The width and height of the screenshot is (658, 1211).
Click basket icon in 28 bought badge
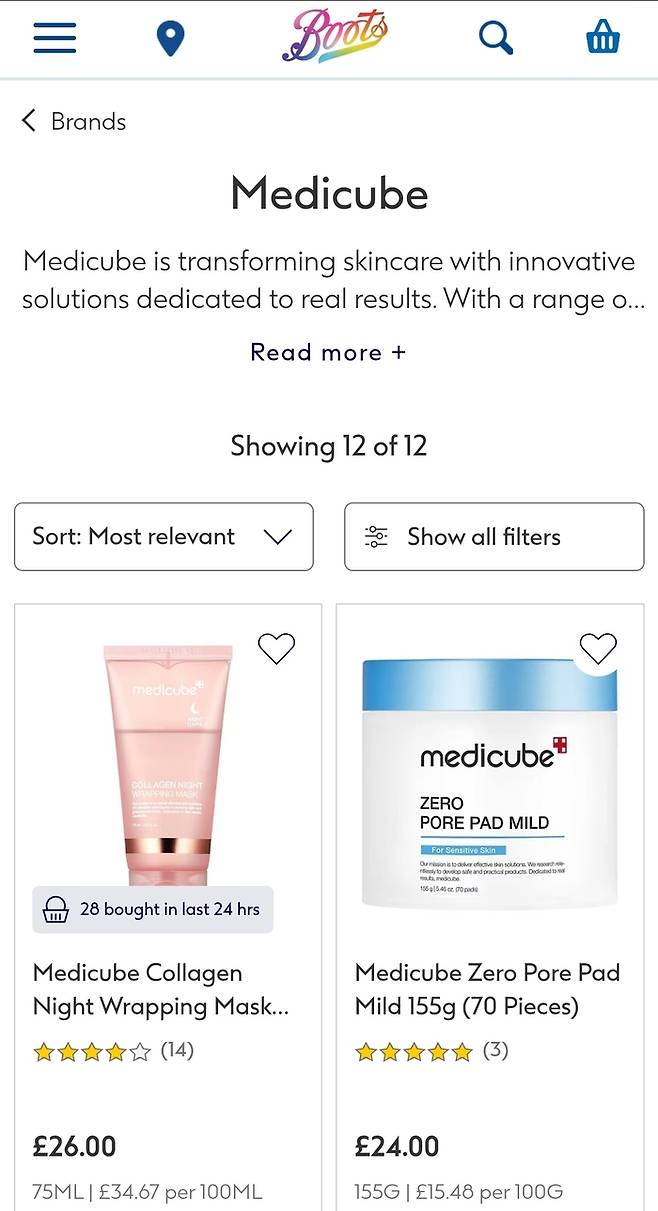56,910
